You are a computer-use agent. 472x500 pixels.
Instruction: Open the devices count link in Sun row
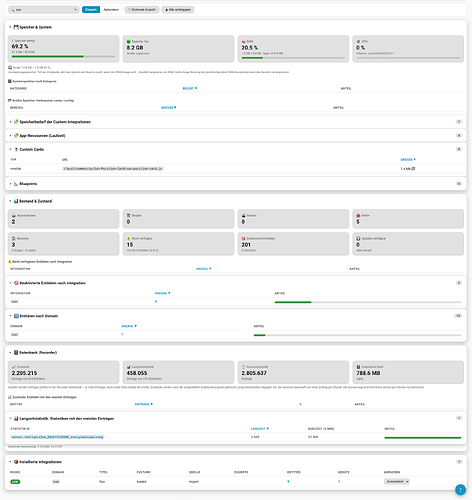(x=339, y=482)
